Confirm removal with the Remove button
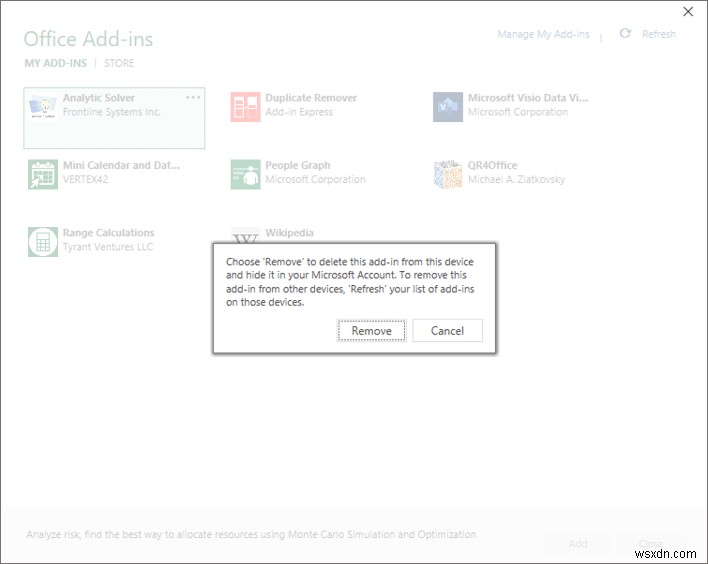 (372, 331)
